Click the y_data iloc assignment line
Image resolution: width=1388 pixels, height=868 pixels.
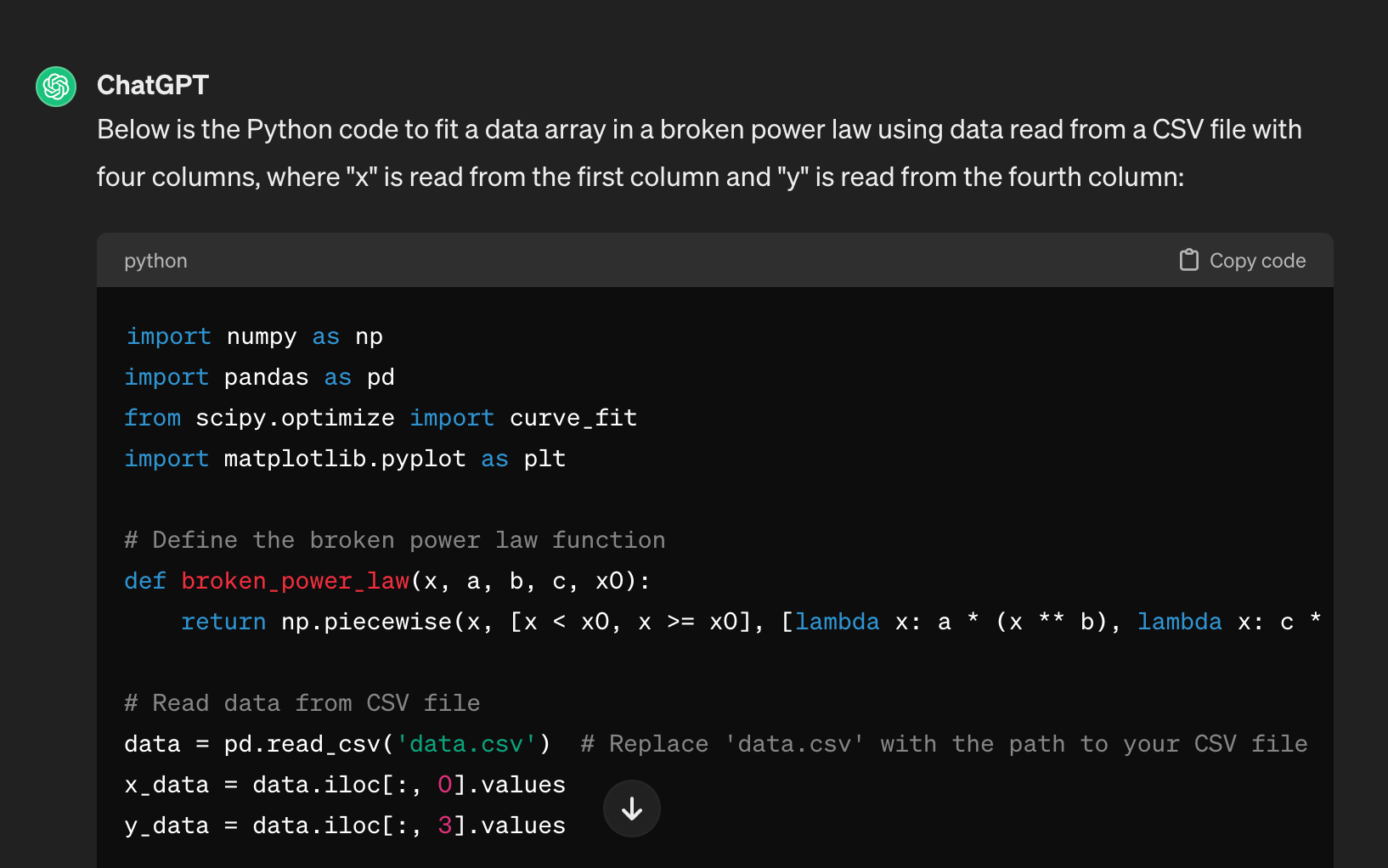(x=345, y=826)
